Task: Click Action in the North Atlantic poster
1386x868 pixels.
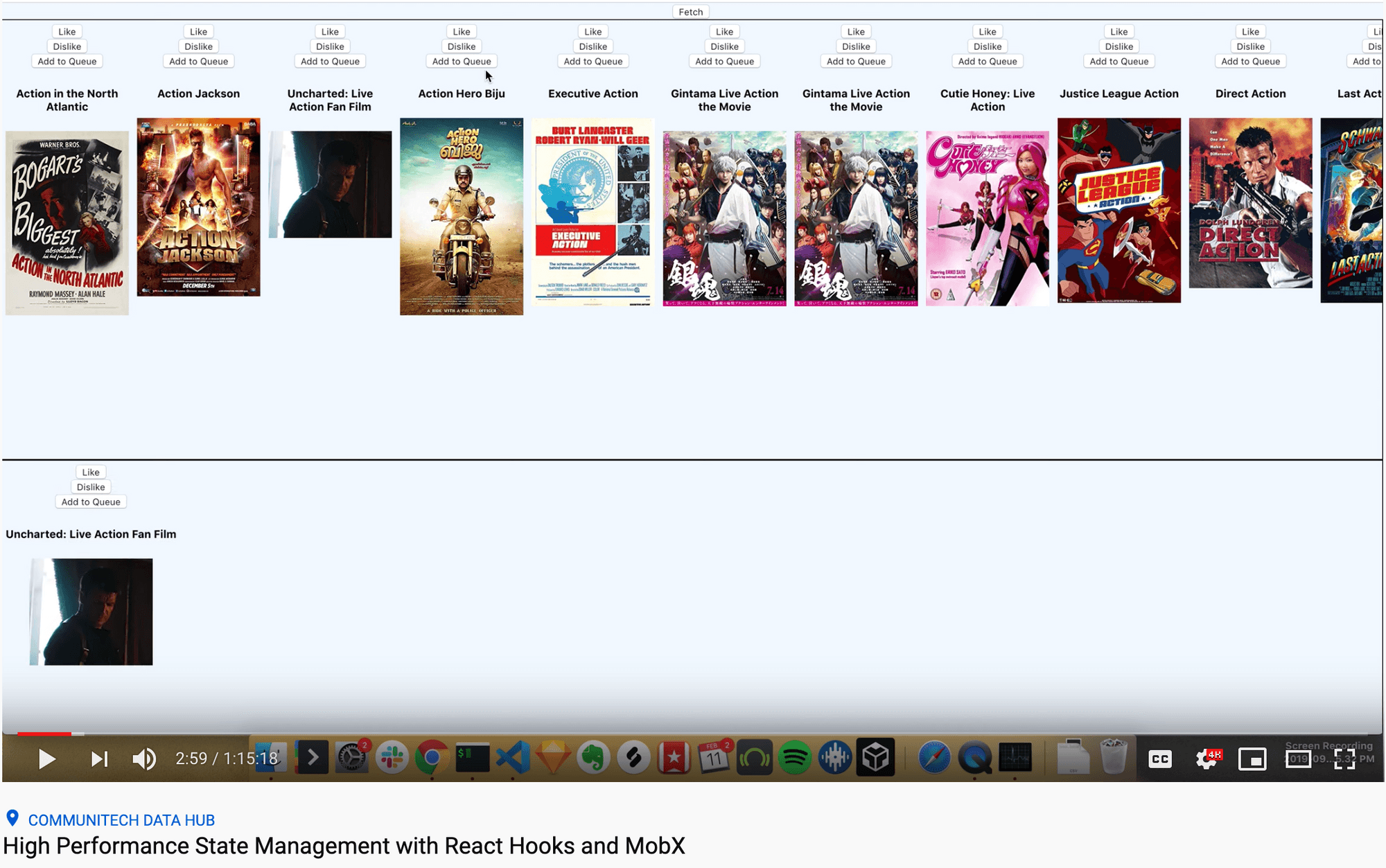Action: (x=67, y=223)
